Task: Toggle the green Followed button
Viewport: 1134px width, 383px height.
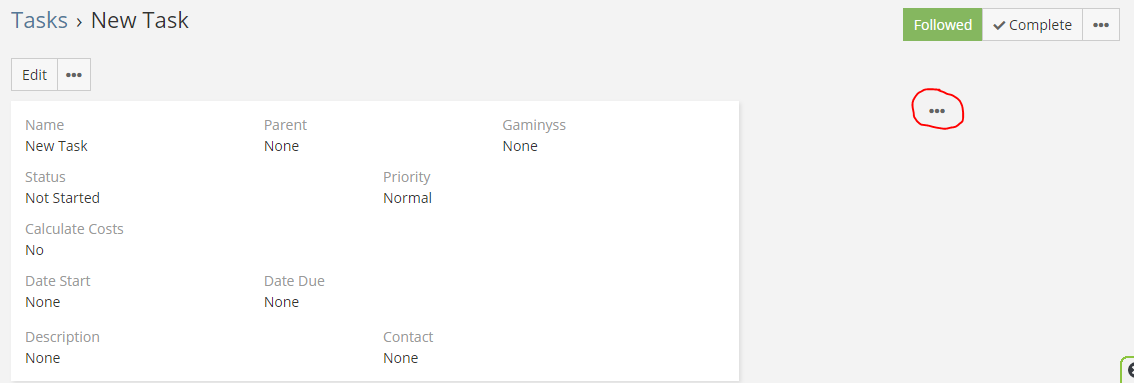Action: tap(942, 25)
